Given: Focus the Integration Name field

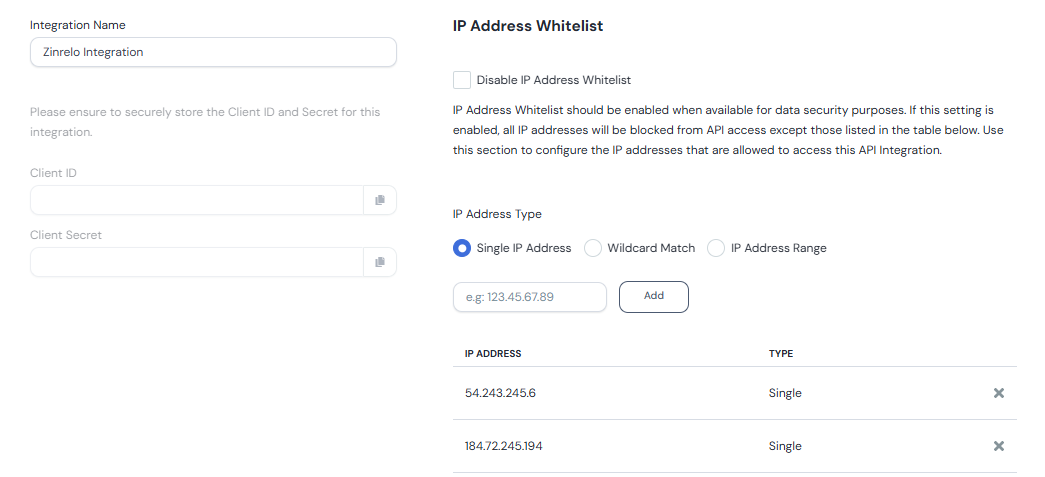Looking at the screenshot, I should pos(213,52).
